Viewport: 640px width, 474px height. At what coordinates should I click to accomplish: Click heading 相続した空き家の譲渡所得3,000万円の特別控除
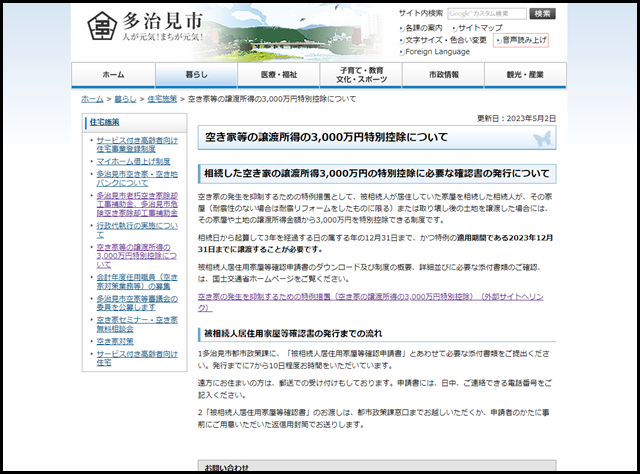(376, 174)
